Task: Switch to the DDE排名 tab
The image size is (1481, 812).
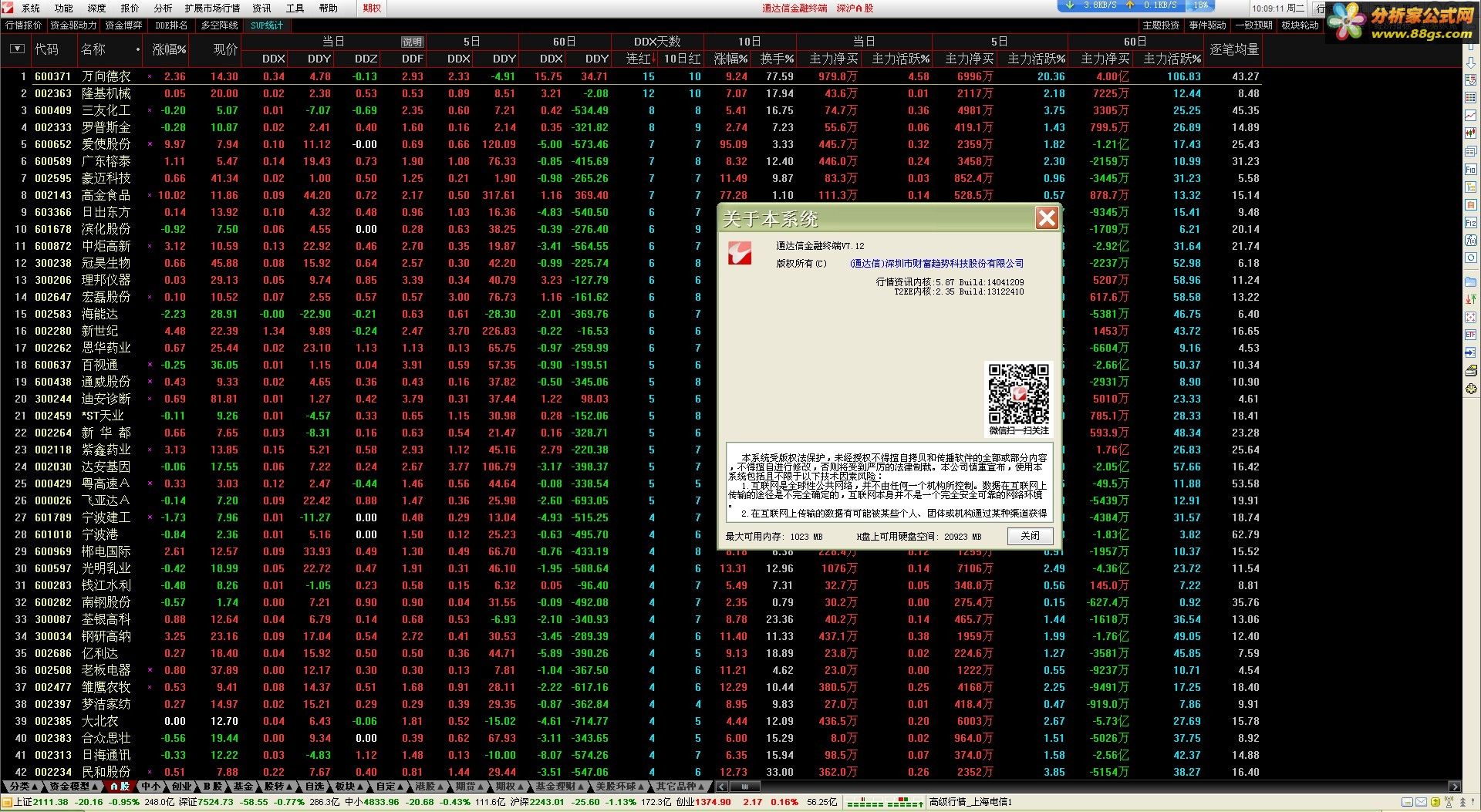Action: 171,25
